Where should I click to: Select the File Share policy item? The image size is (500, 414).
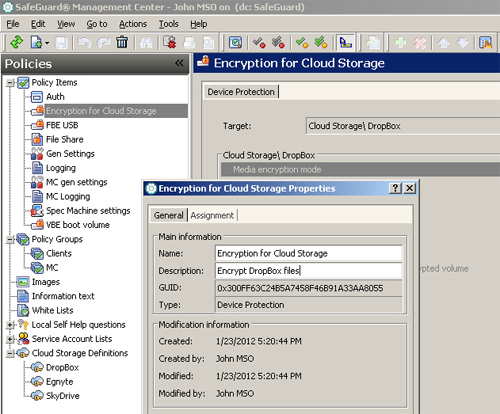[65, 139]
